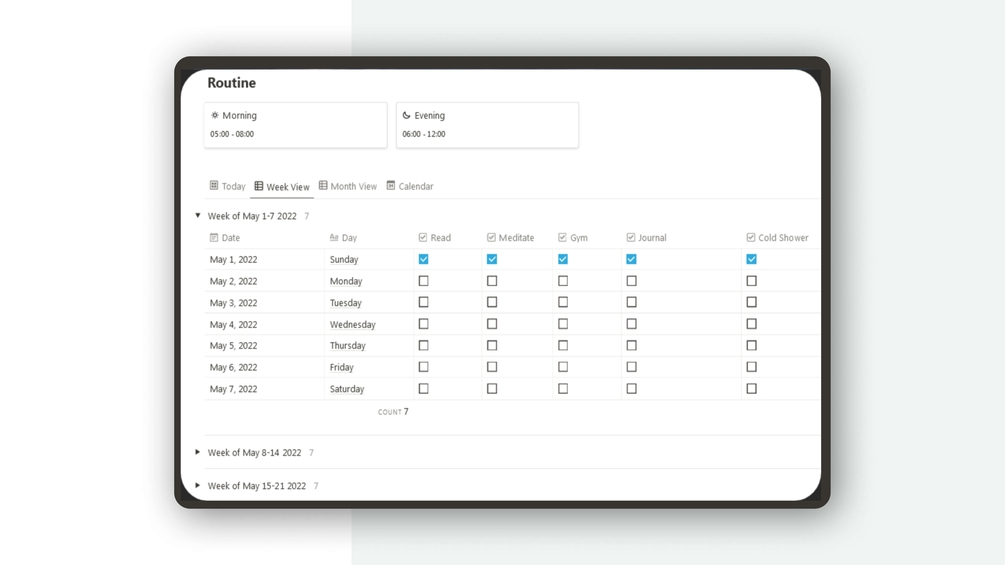
Task: Uncheck Cold Shower for Sunday May 1
Action: (x=751, y=259)
